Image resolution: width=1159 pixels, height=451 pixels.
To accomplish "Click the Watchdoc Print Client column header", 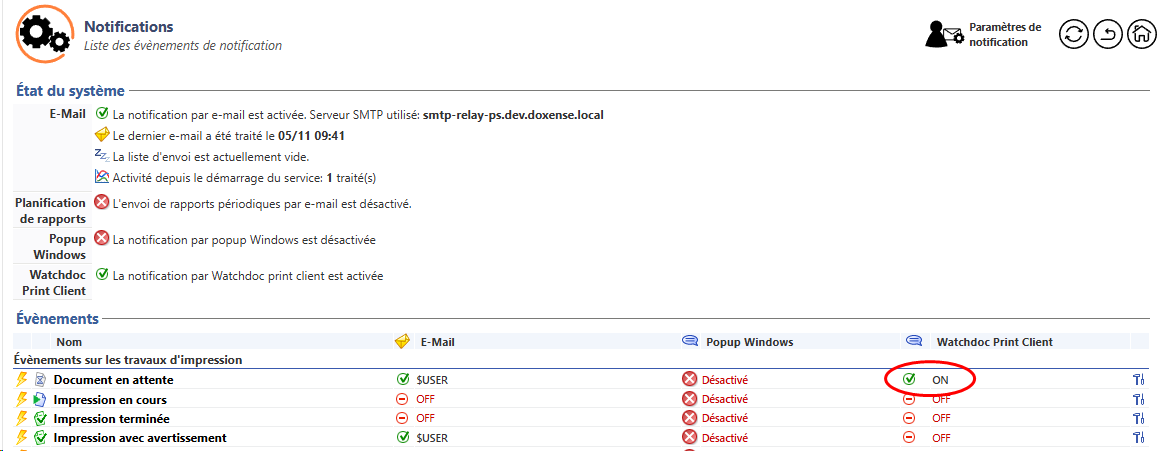I will point(994,342).
